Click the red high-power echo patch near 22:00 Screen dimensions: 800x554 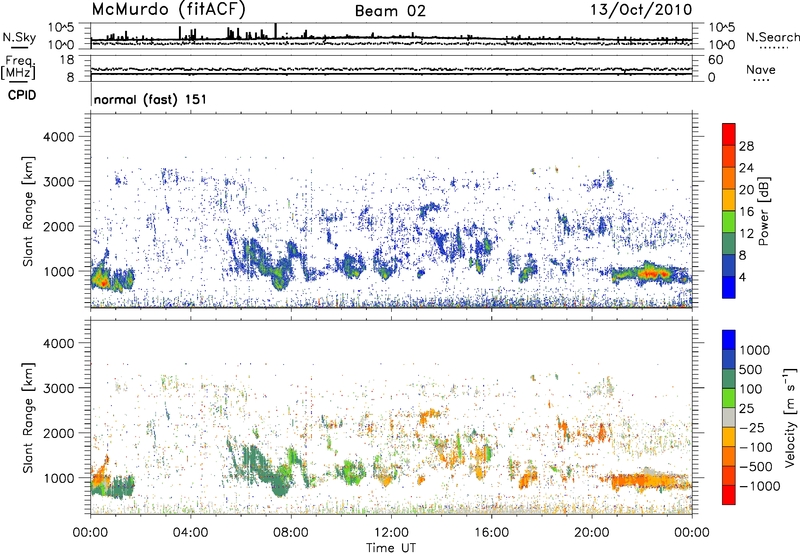click(655, 274)
